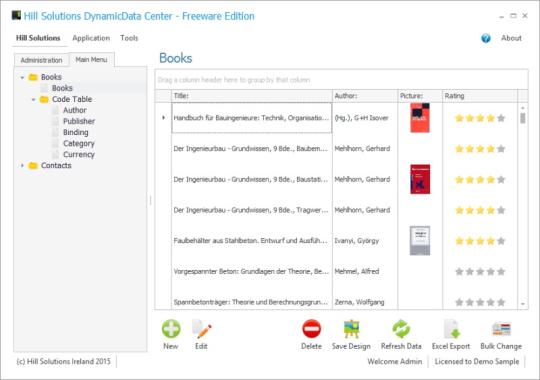This screenshot has height=380, width=540.
Task: Click the Excel Export icon
Action: point(451,329)
